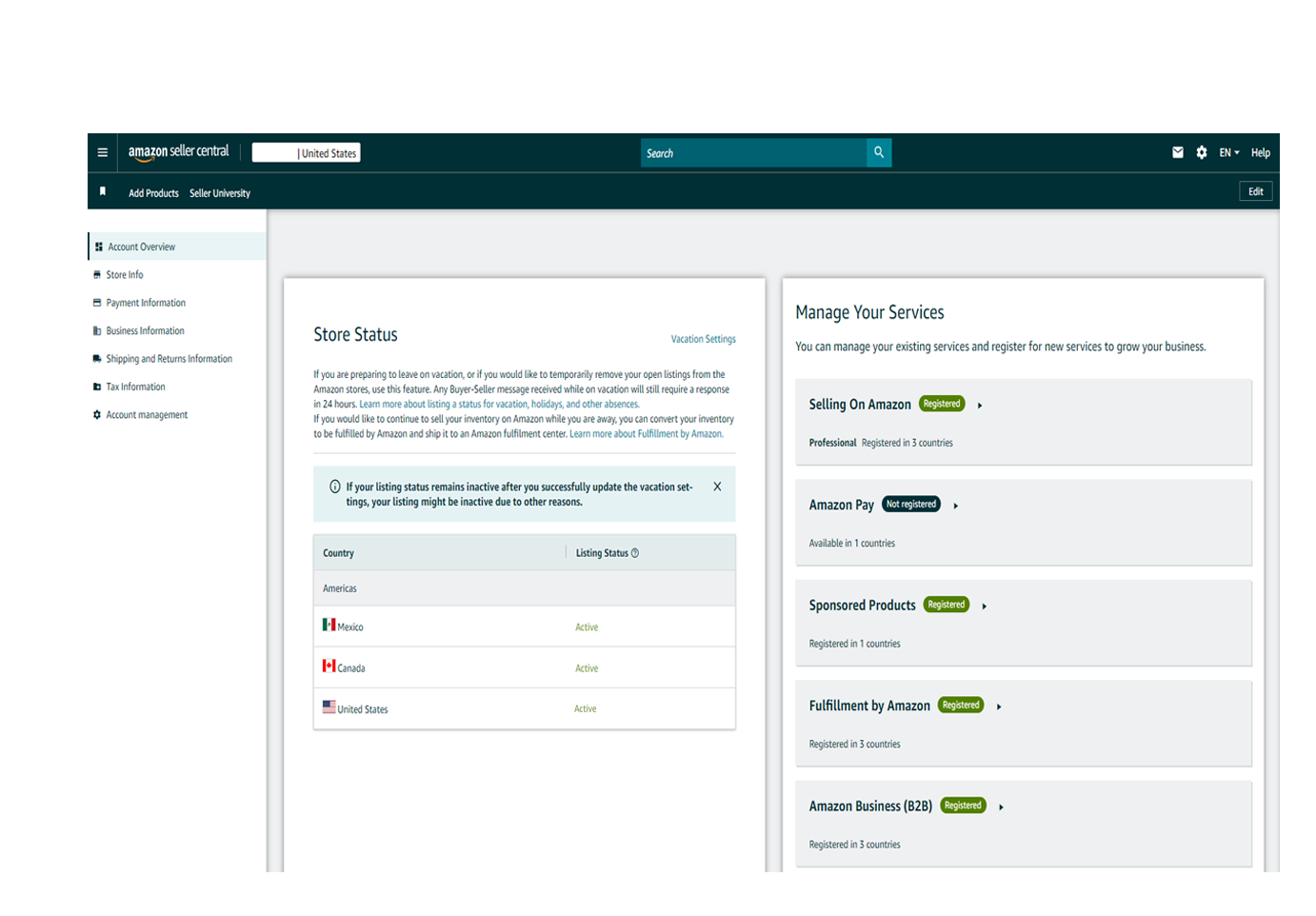Open Tax Information in the sidebar
This screenshot has height=916, width=1316.
[x=135, y=387]
